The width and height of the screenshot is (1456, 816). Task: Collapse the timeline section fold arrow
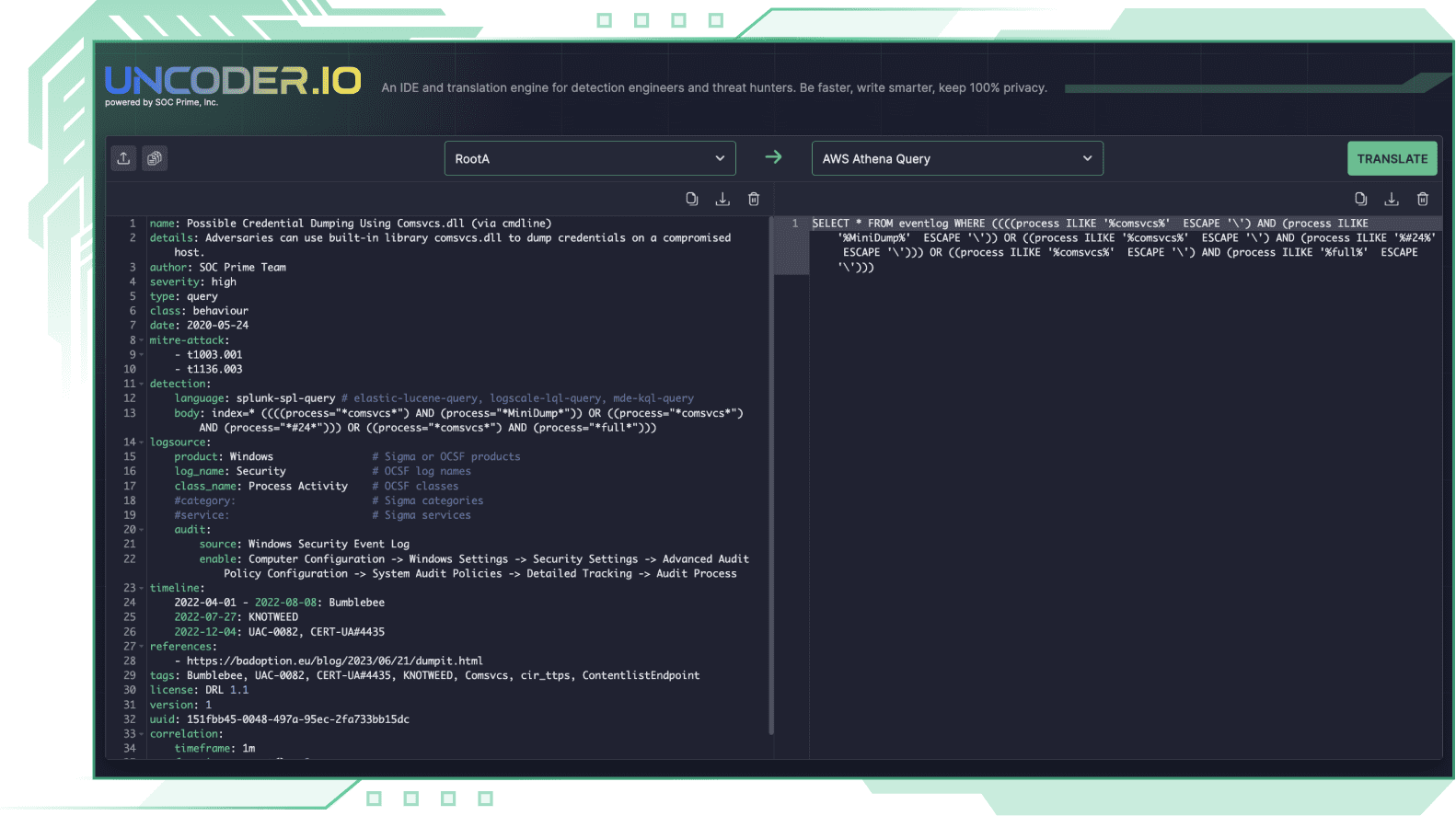tap(142, 588)
